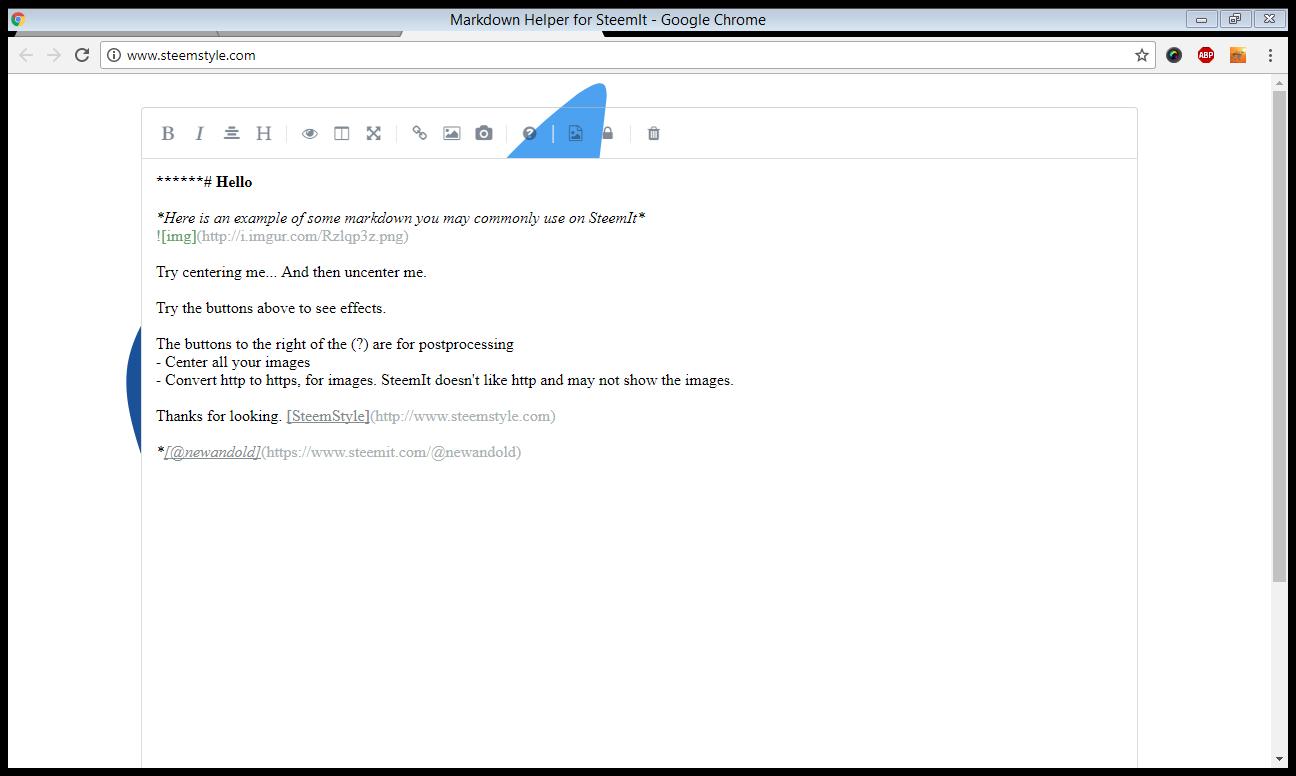
Task: Open Chrome's three-dot menu
Action: tap(1270, 55)
